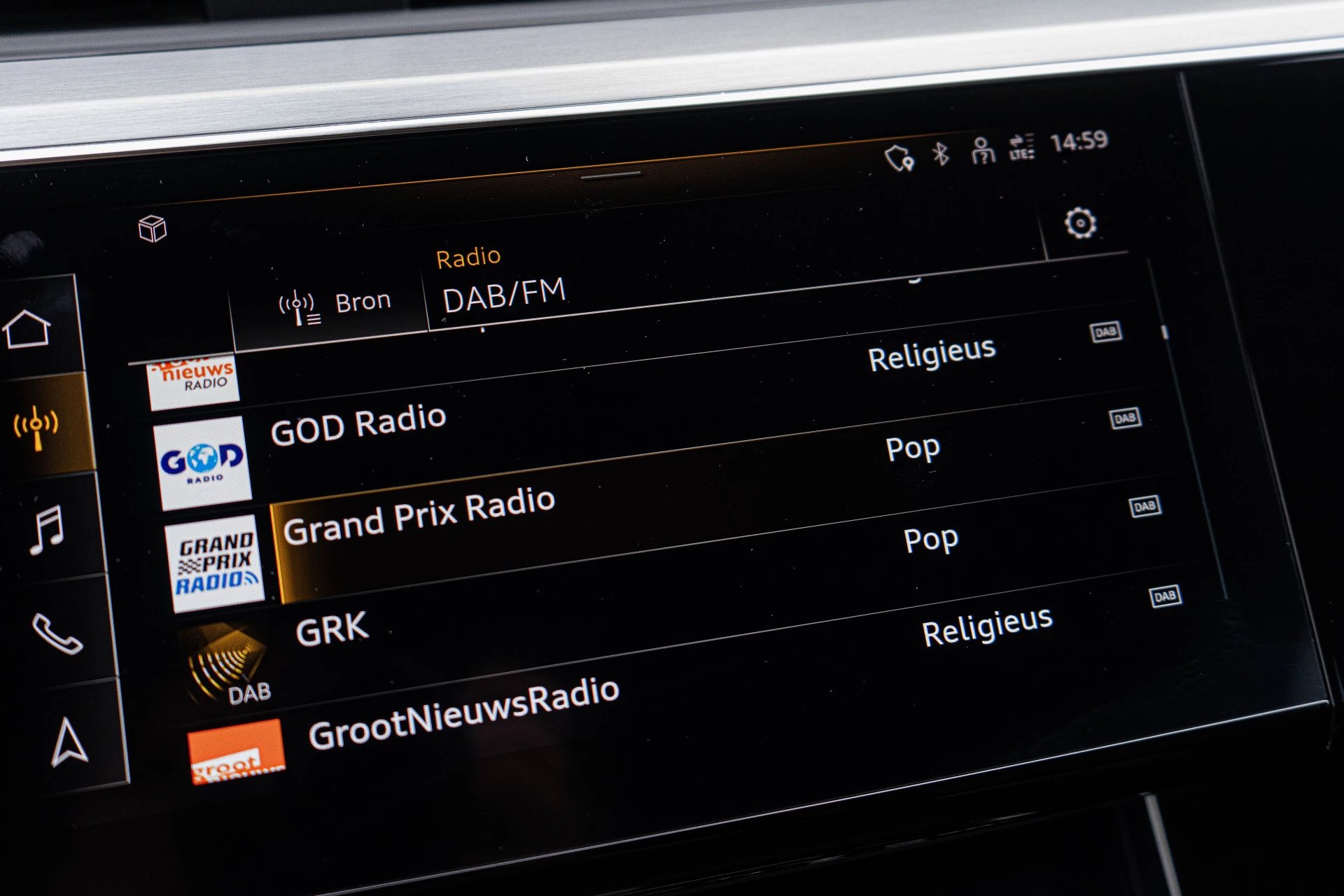Select the DAB/FM radio tab
The height and width of the screenshot is (896, 1344).
click(x=503, y=295)
